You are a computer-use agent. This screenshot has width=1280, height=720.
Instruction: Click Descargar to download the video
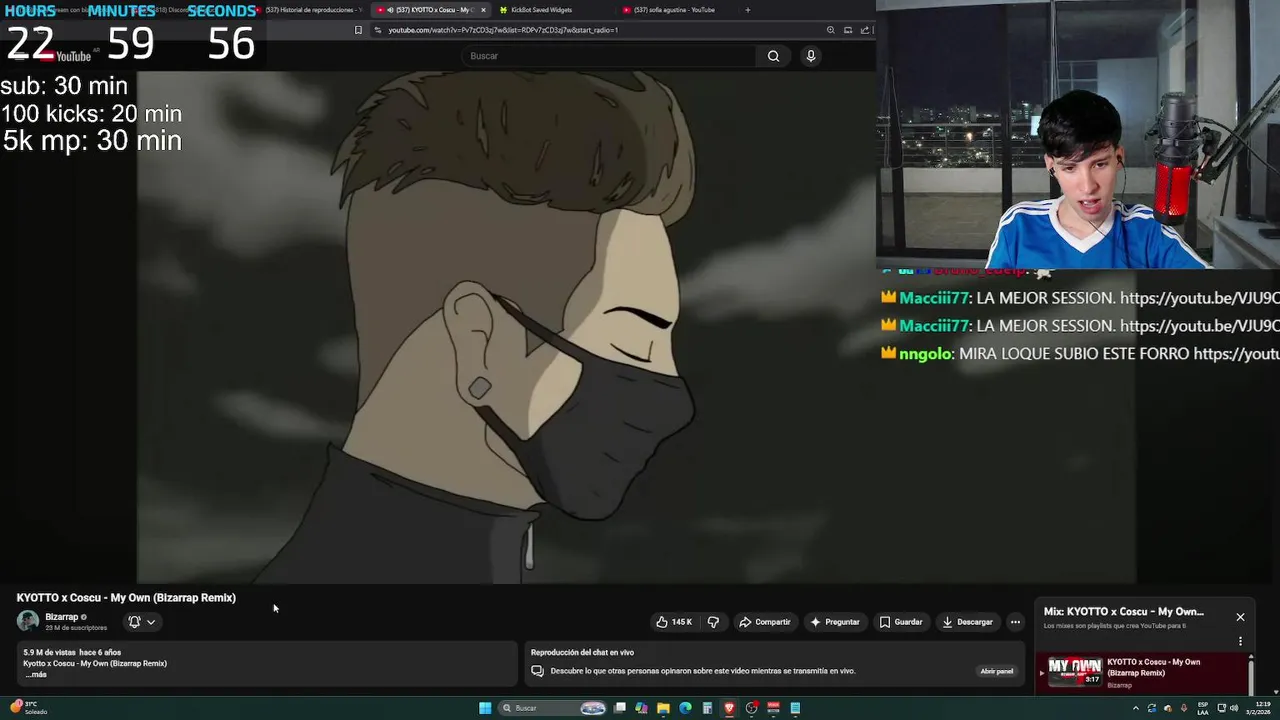[967, 622]
